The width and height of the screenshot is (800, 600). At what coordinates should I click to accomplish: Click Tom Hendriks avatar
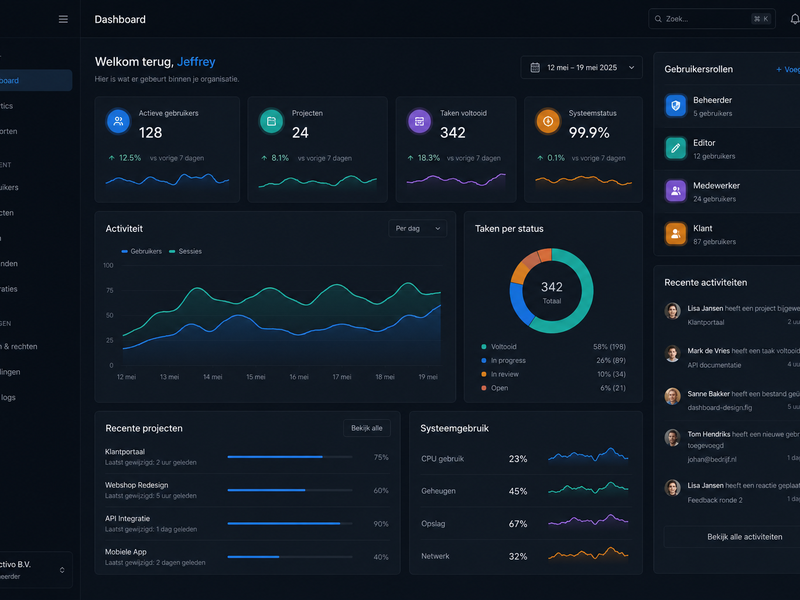pyautogui.click(x=672, y=437)
